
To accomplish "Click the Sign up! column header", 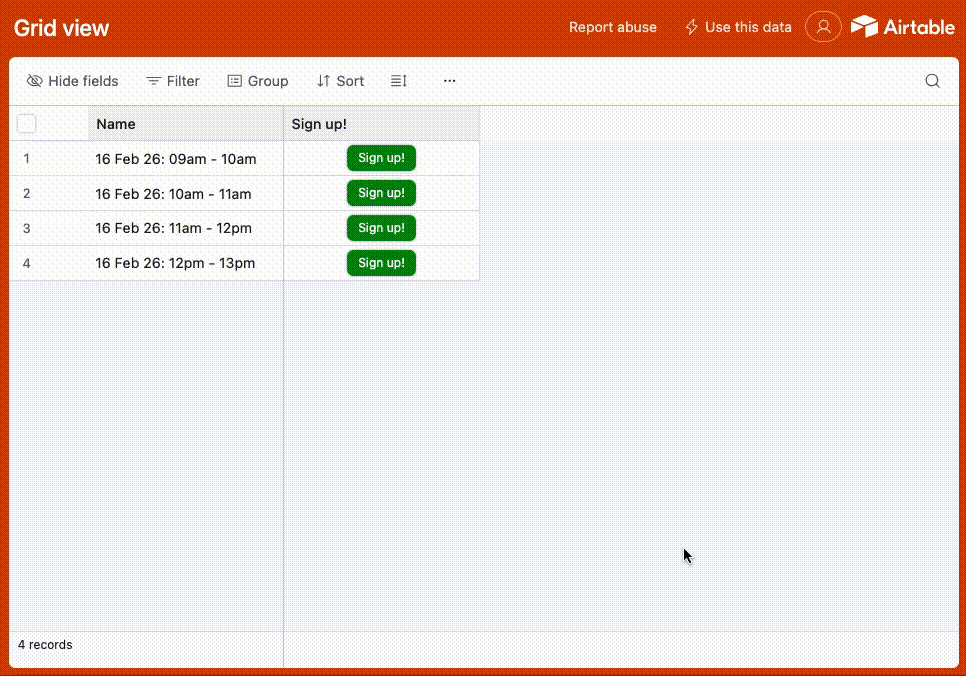I will 381,124.
